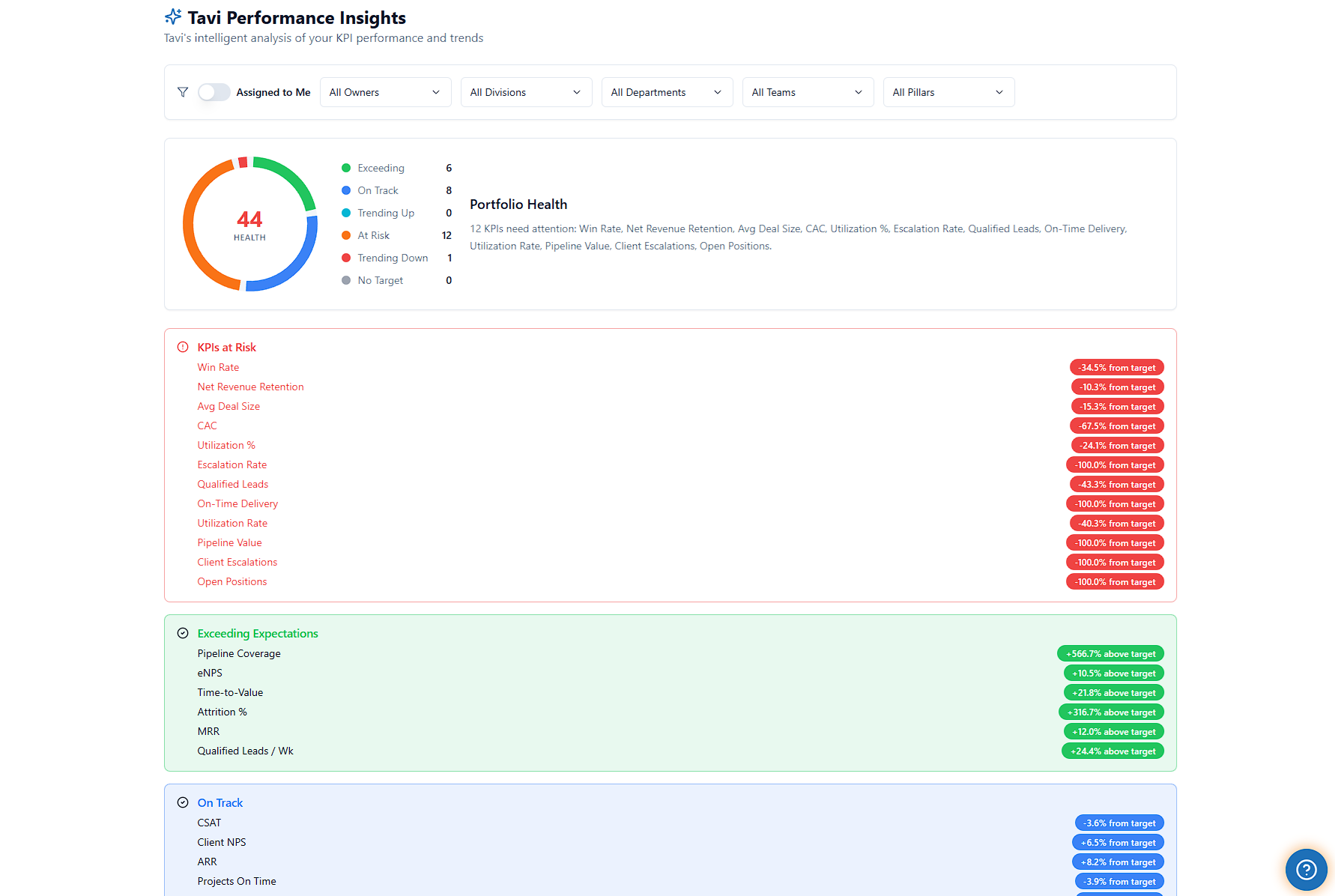
Task: Click the teal Trending Up legend dot
Action: [x=346, y=213]
